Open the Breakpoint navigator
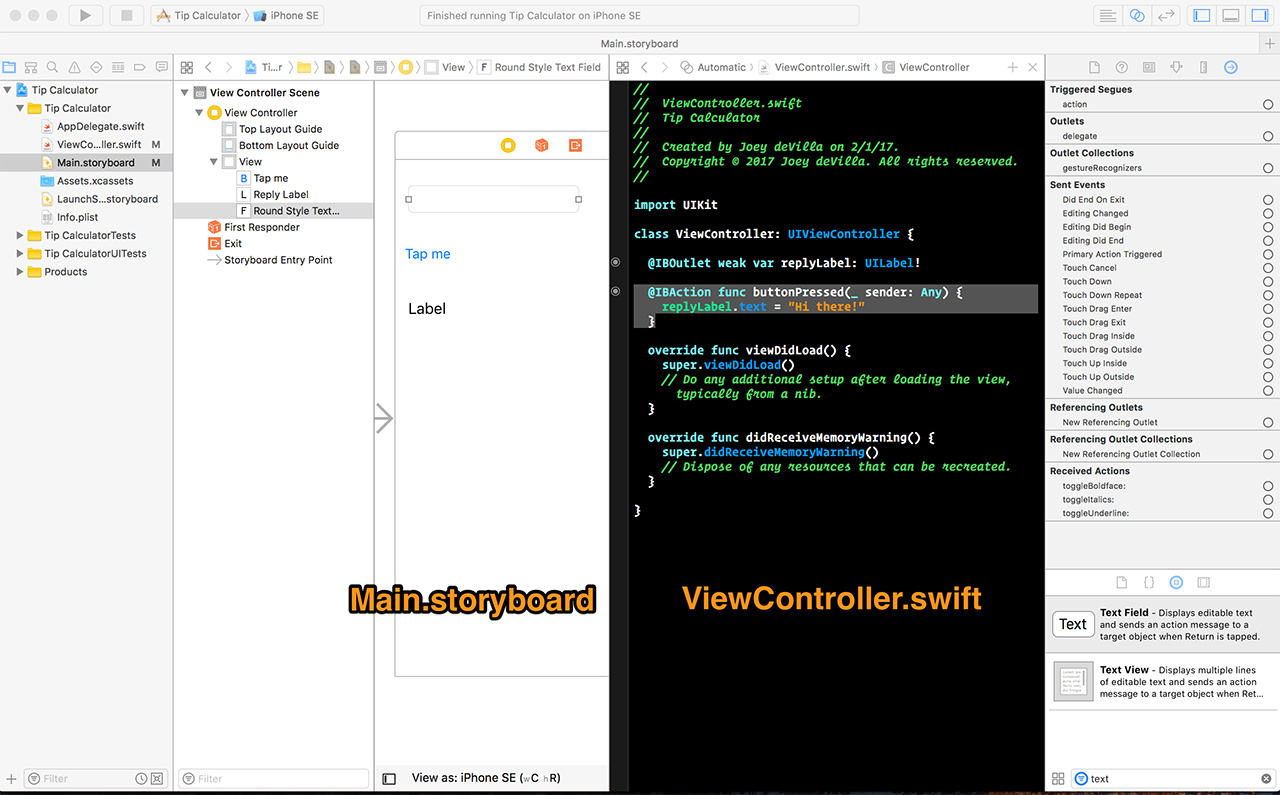 tap(140, 67)
